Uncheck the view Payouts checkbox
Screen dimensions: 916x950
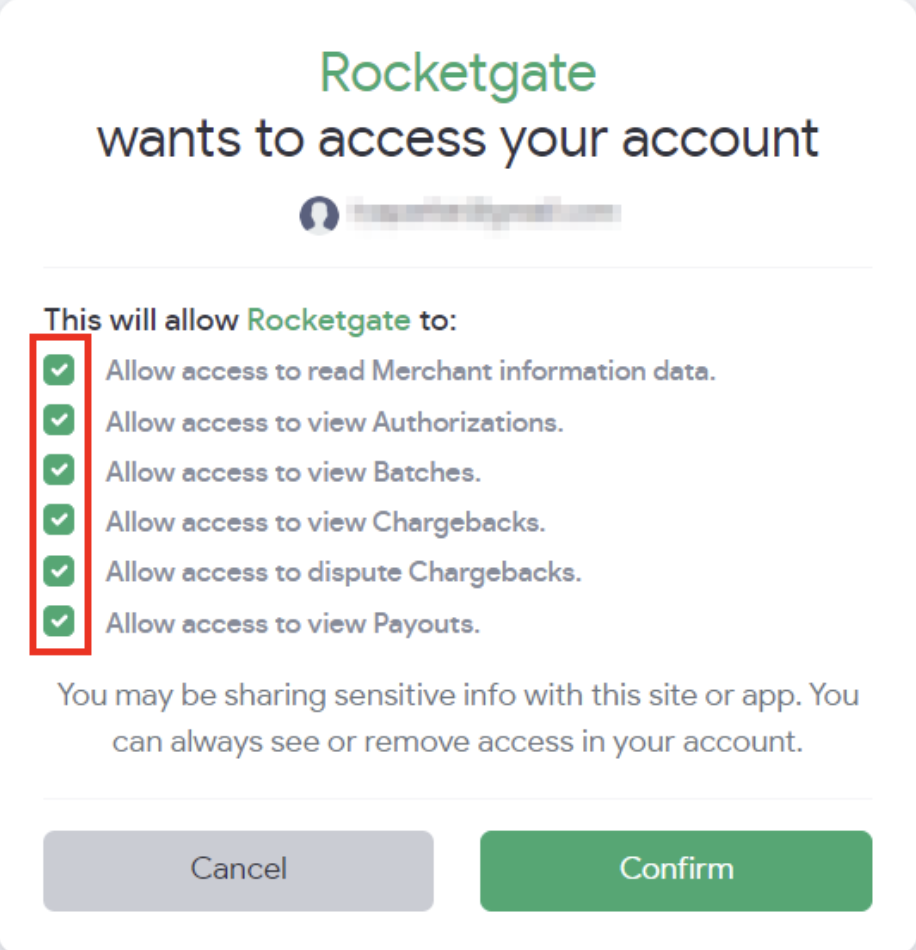click(59, 621)
